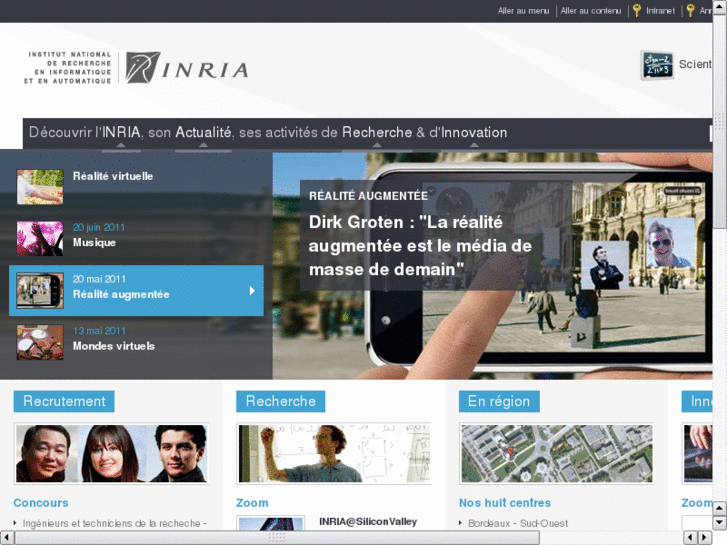The image size is (727, 545).
Task: Click the horizontal scrollbar thumb
Action: tap(277, 538)
